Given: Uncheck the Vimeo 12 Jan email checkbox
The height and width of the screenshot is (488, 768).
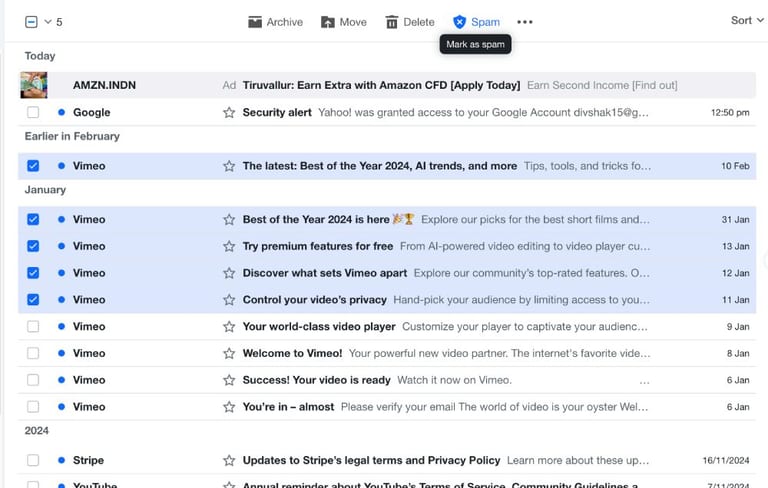Looking at the screenshot, I should coord(33,273).
